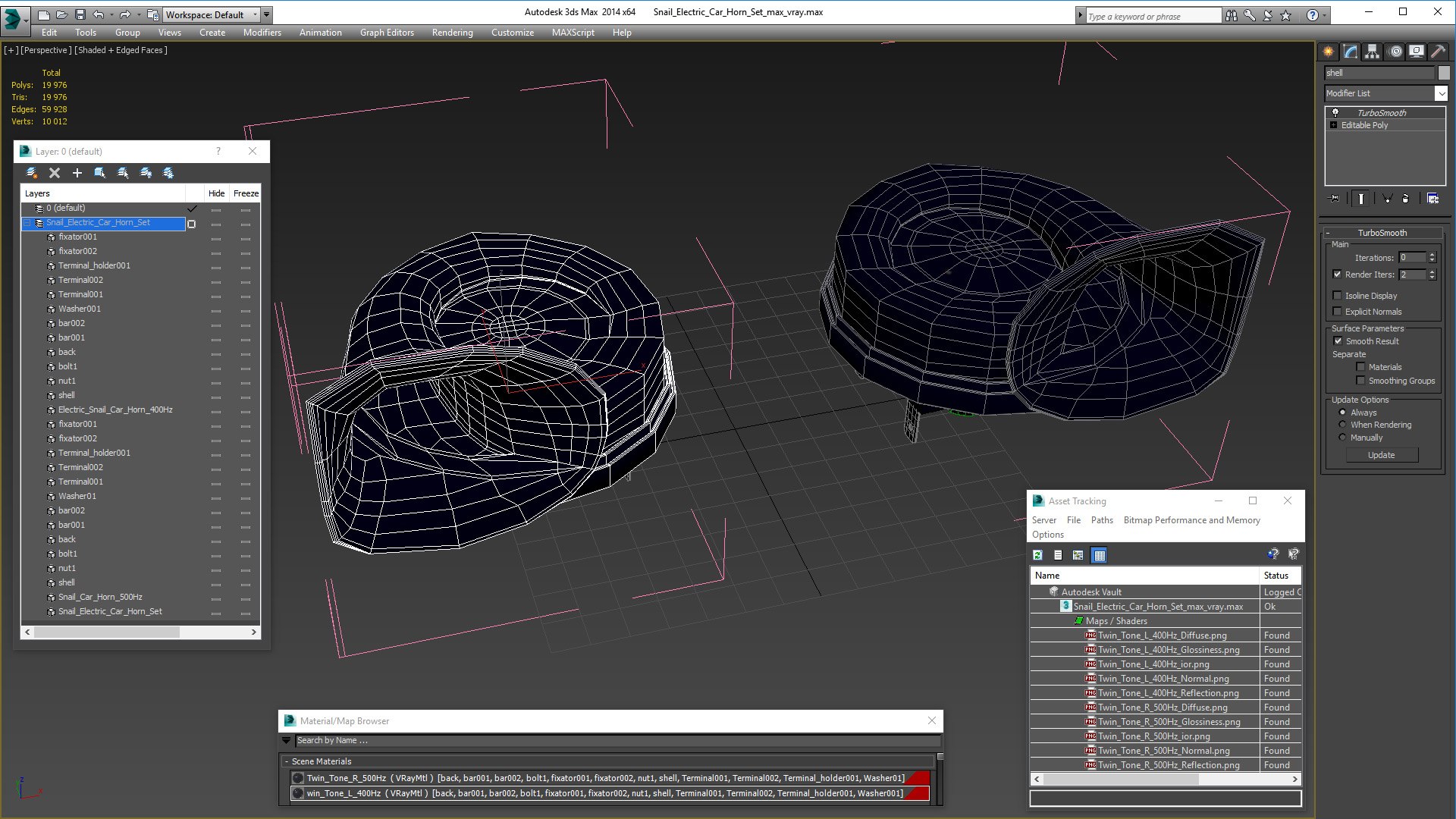Open the Graph Editors menu
The height and width of the screenshot is (819, 1456).
pos(387,33)
